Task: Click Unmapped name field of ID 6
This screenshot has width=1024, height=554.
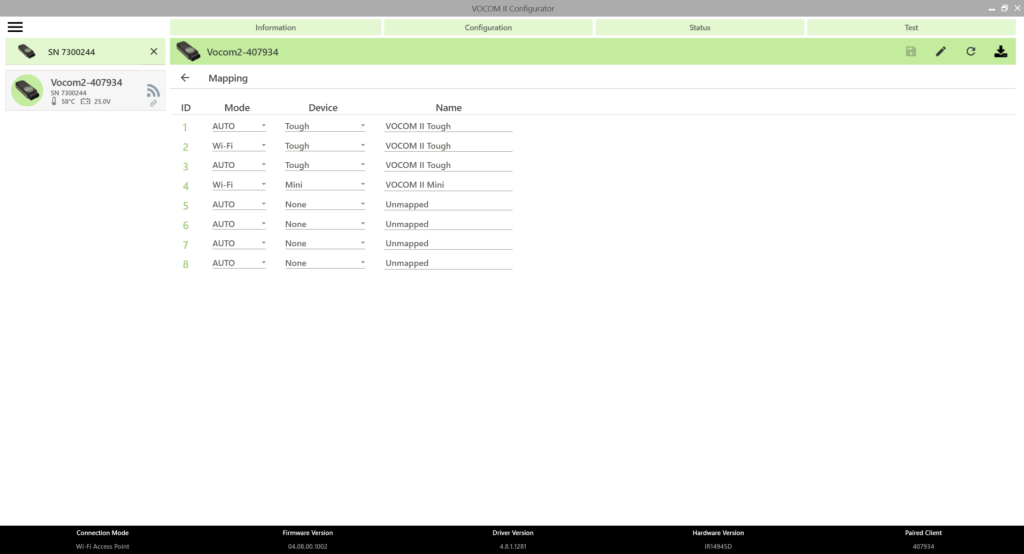Action: coord(448,224)
